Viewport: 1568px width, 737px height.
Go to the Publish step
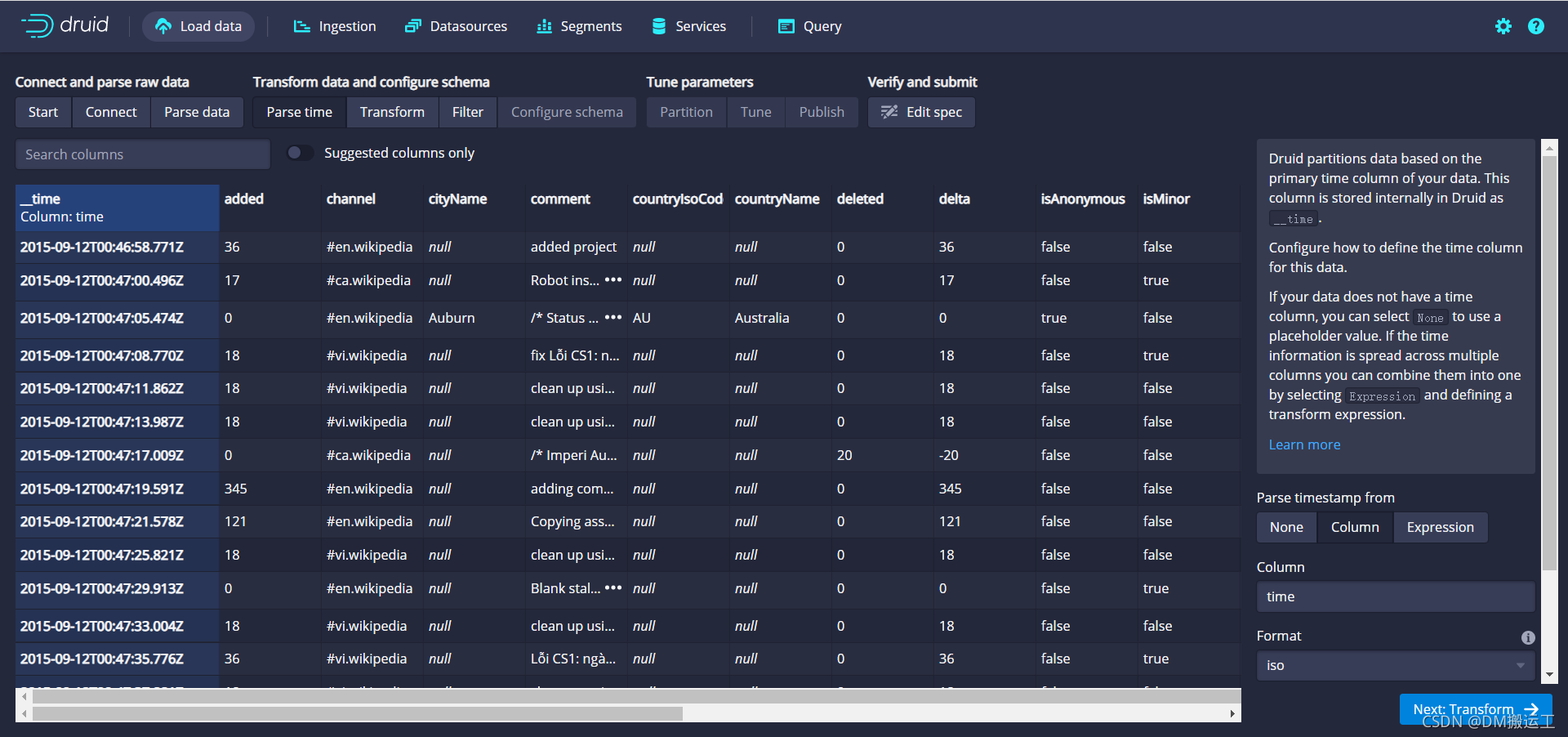click(x=822, y=112)
